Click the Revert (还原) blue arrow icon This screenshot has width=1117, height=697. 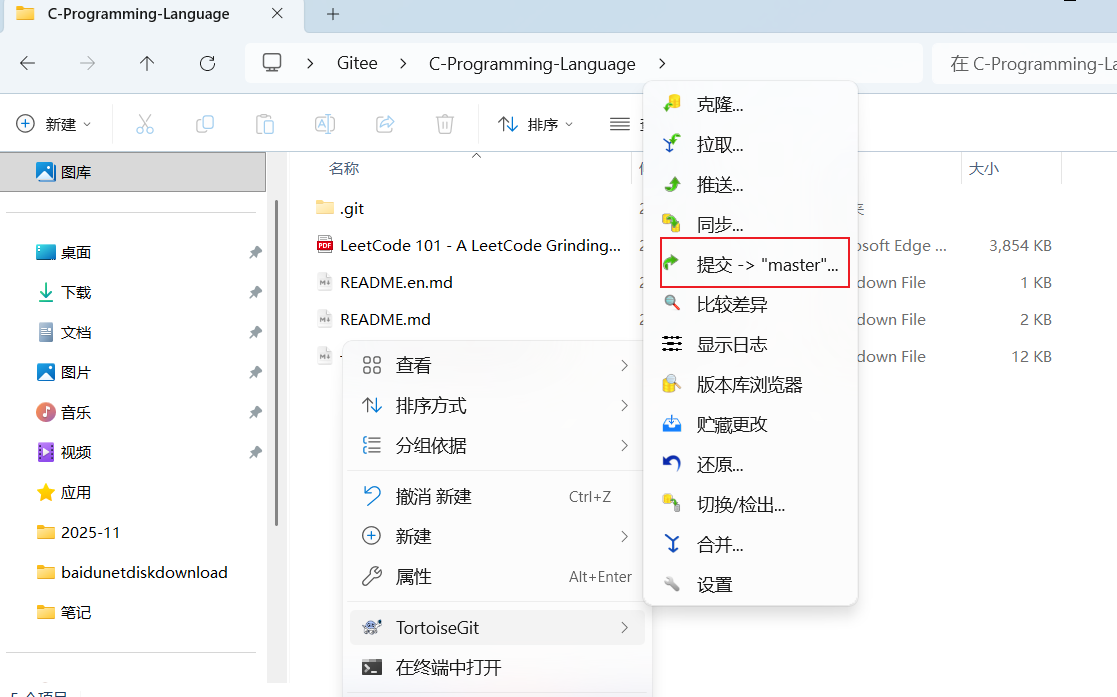(x=672, y=464)
